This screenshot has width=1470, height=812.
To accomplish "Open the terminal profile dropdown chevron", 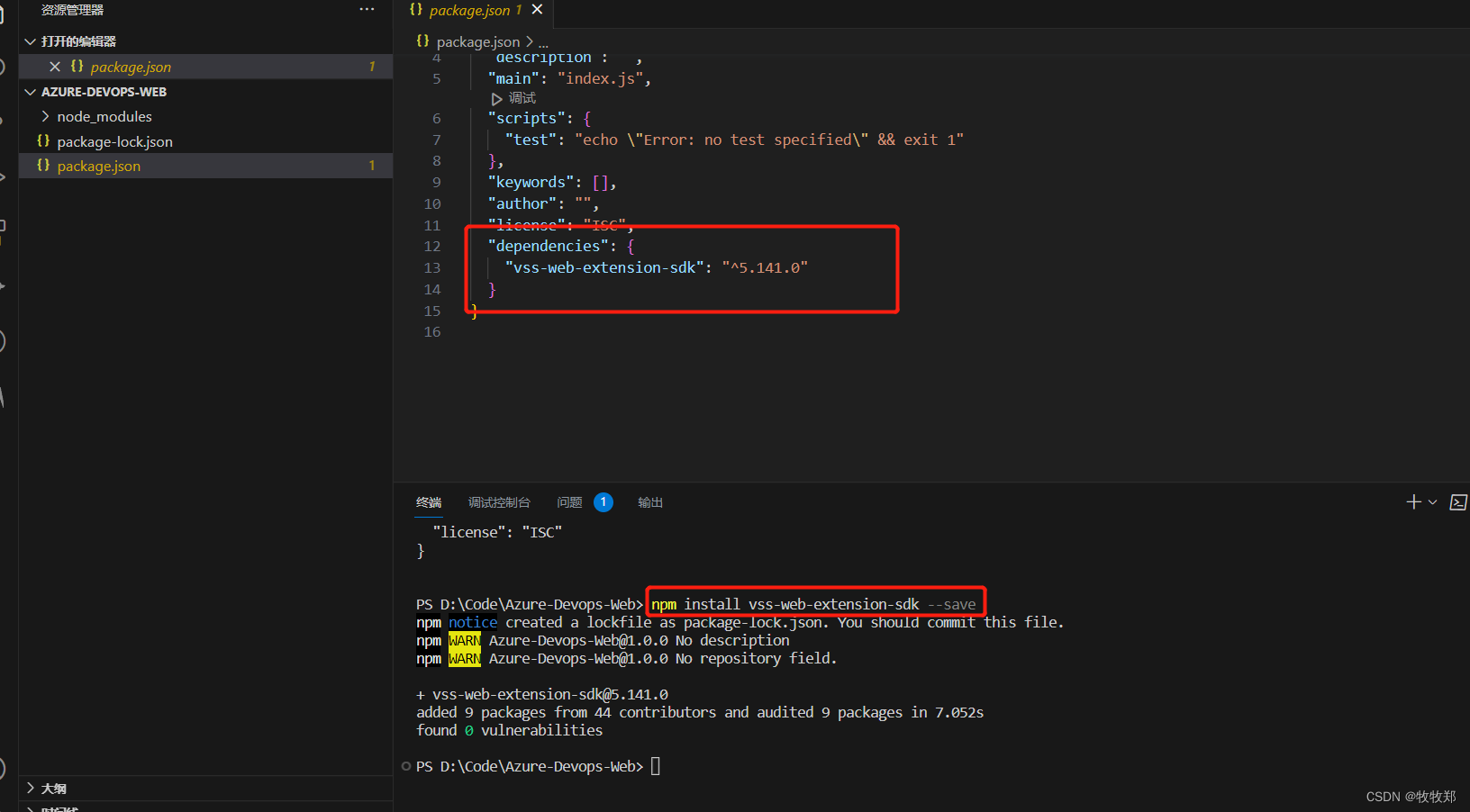I will pyautogui.click(x=1432, y=502).
